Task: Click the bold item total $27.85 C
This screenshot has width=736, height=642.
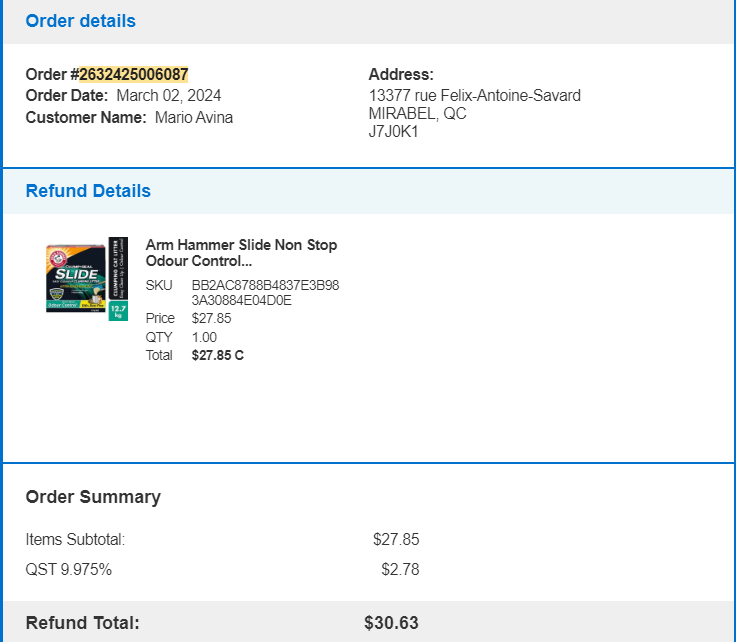Action: click(218, 355)
